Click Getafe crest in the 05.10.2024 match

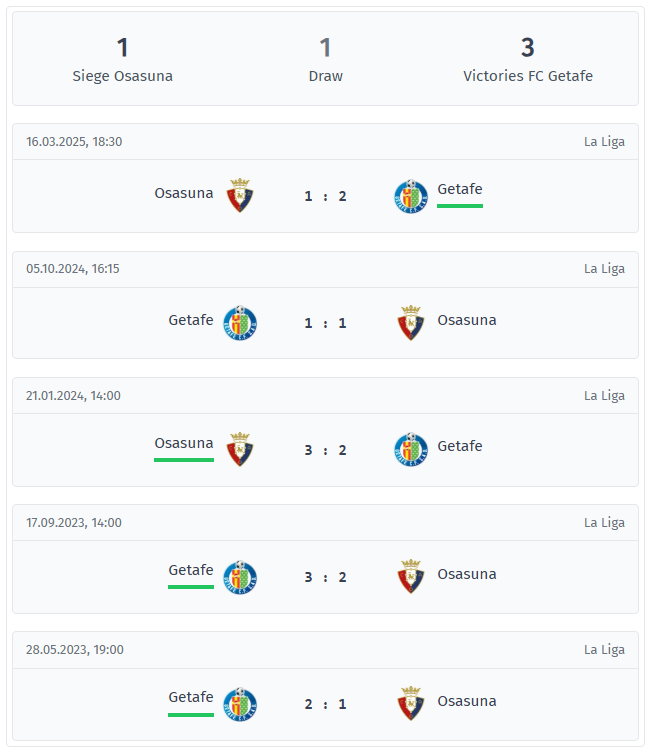coord(239,323)
